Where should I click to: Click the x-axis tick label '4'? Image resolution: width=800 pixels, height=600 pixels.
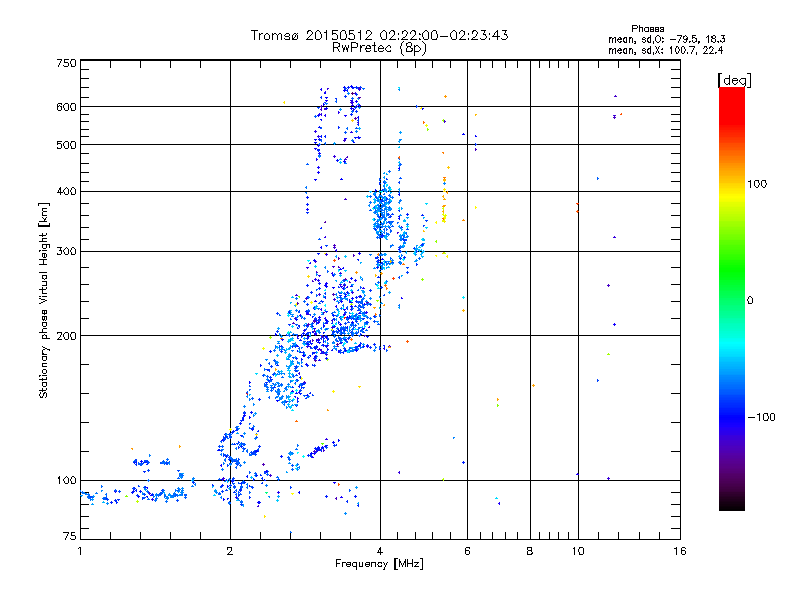(380, 551)
